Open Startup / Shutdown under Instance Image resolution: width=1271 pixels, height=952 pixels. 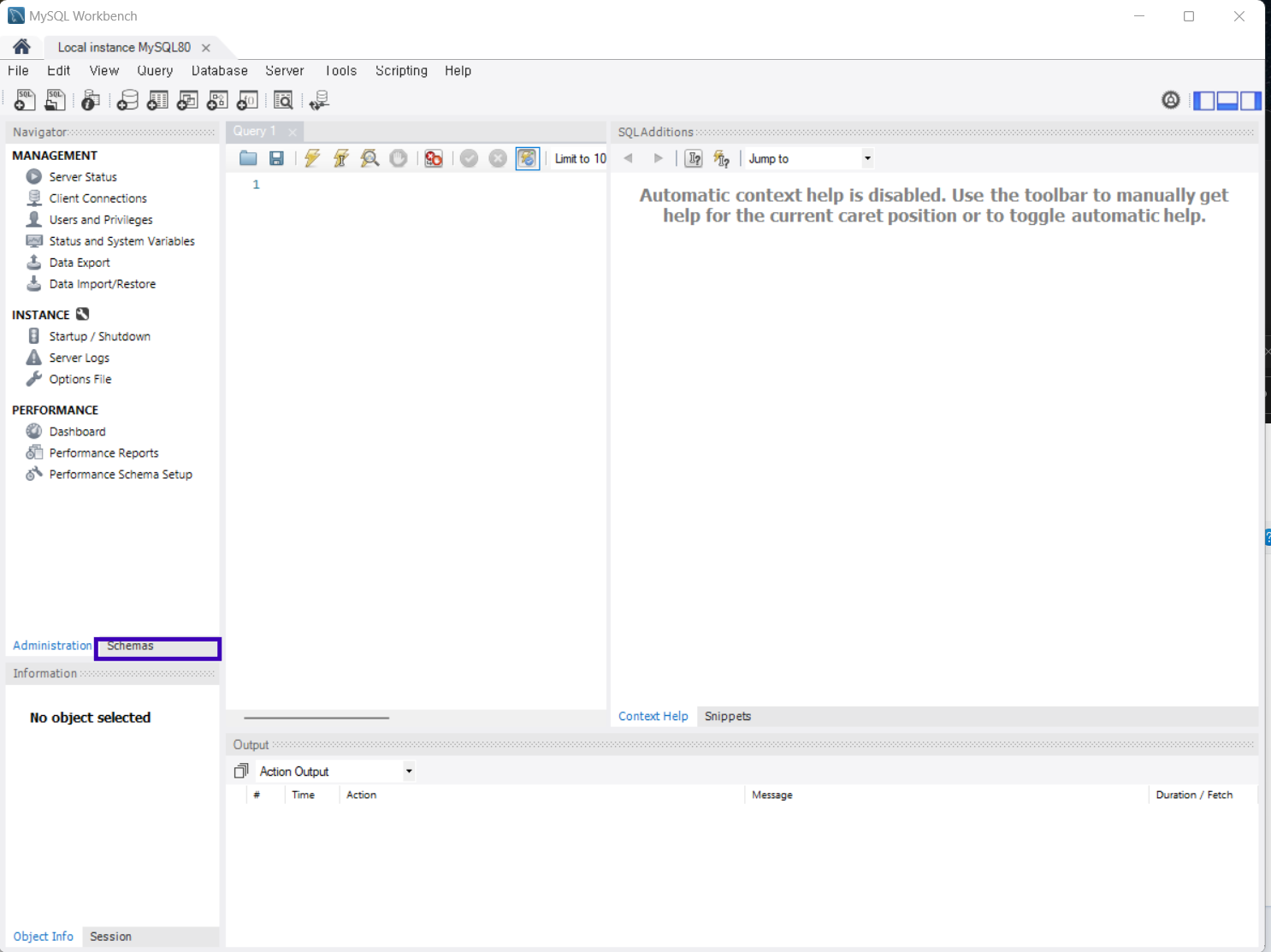click(x=99, y=336)
